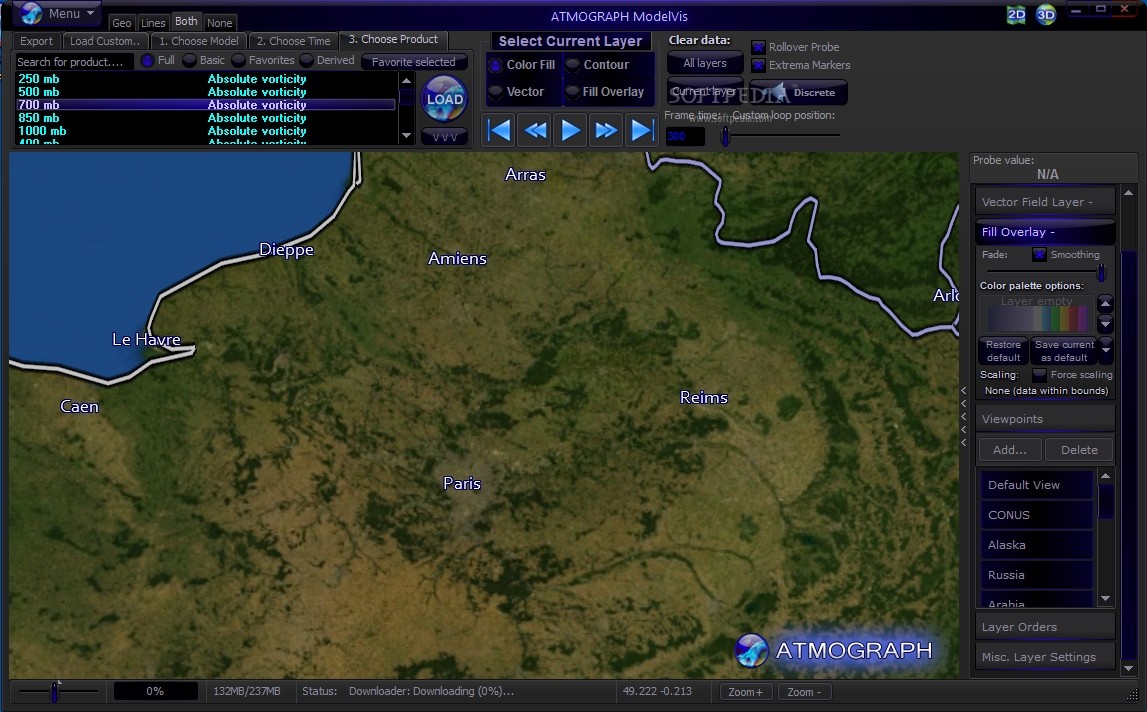Choose Basic product list filter

[x=189, y=61]
